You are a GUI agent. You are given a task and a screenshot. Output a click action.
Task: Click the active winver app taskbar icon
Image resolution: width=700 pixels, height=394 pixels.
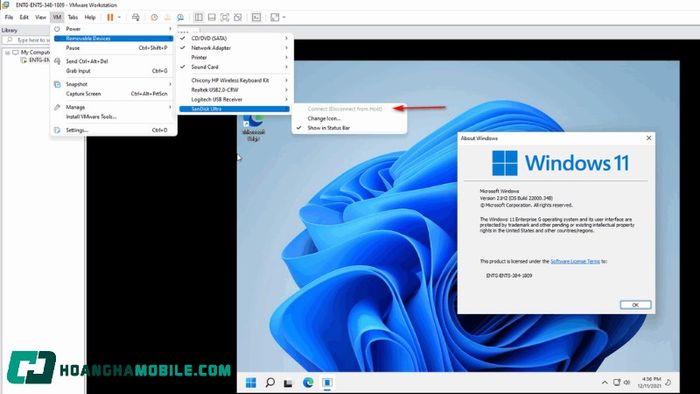coord(327,383)
